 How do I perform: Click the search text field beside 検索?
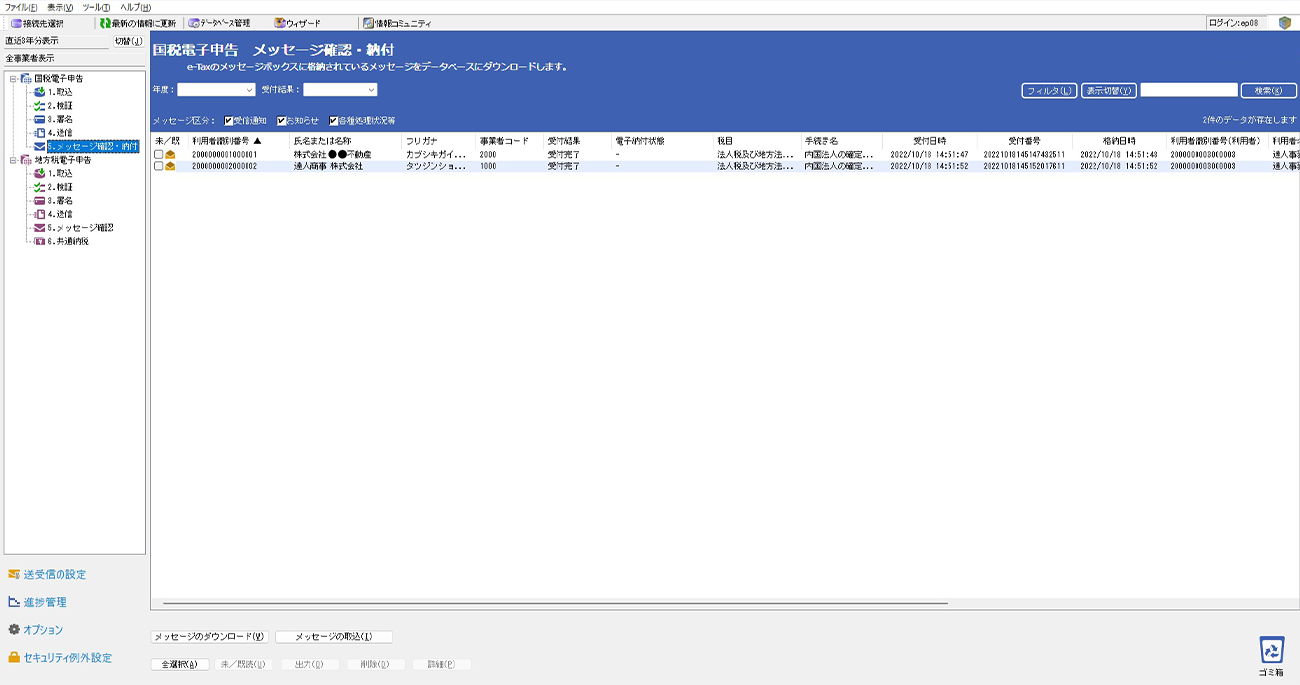tap(1188, 90)
